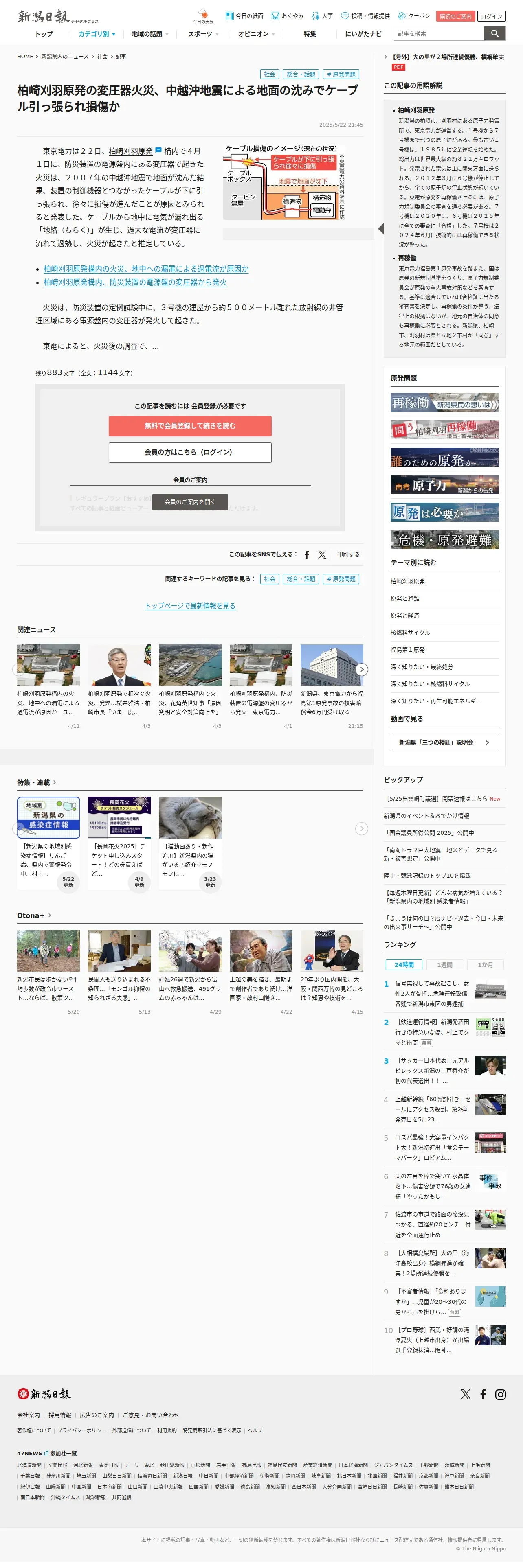The height and width of the screenshot is (1568, 523).
Task: Switch ranking to 1か月 tab
Action: [485, 965]
